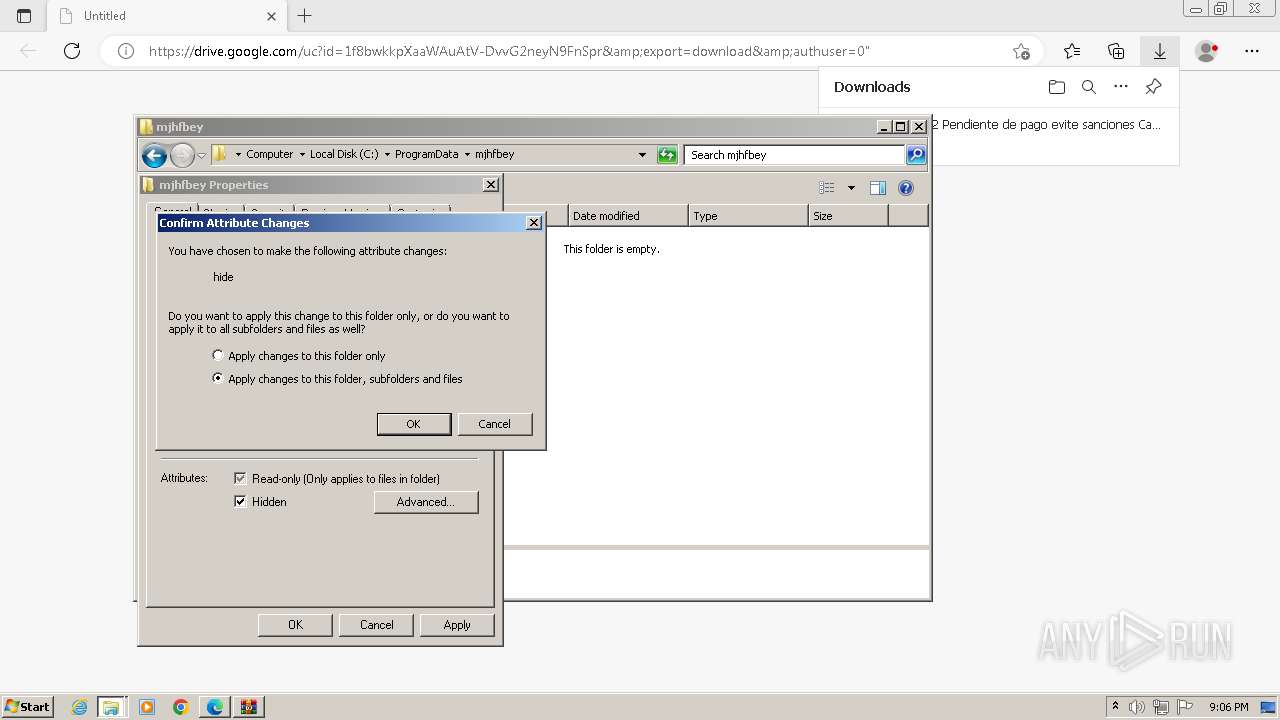1280x720 pixels.
Task: Uncheck the Hidden attribute checkbox
Action: (x=240, y=502)
